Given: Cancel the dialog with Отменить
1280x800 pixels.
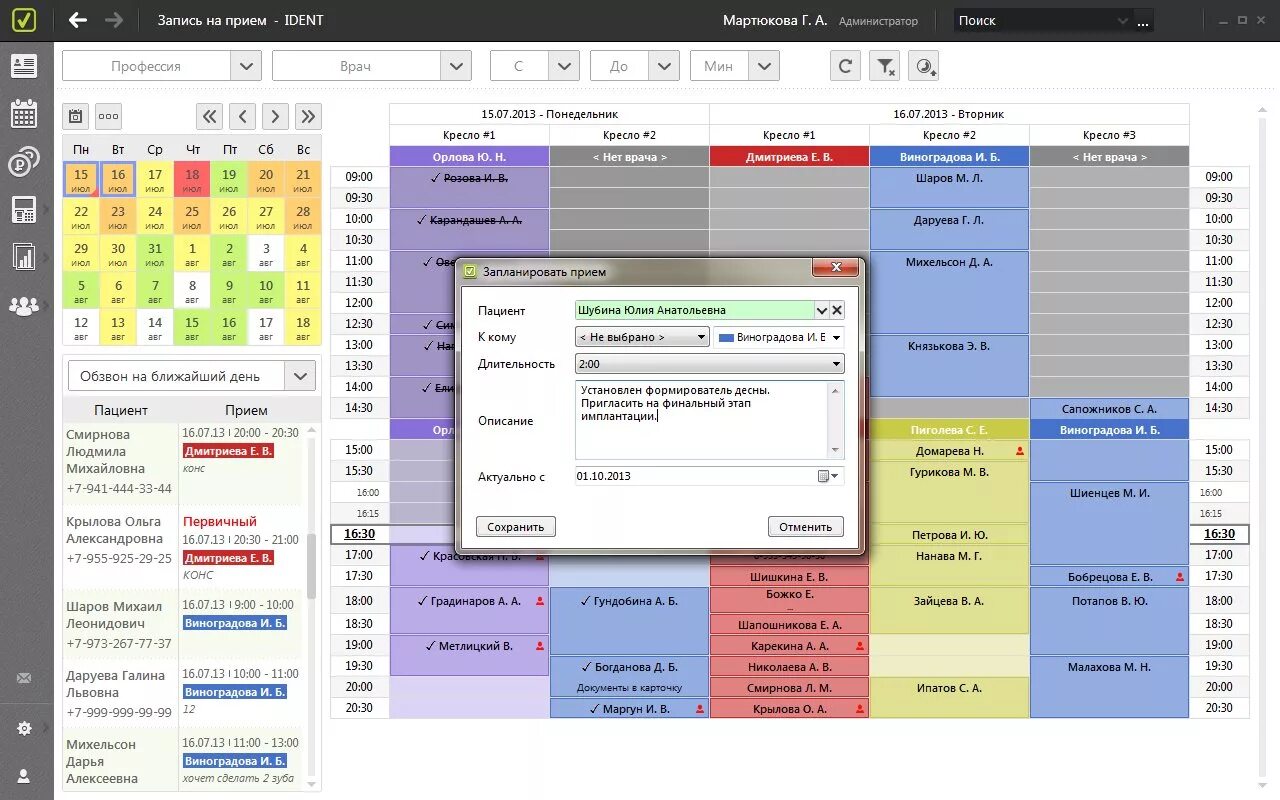Looking at the screenshot, I should [806, 527].
